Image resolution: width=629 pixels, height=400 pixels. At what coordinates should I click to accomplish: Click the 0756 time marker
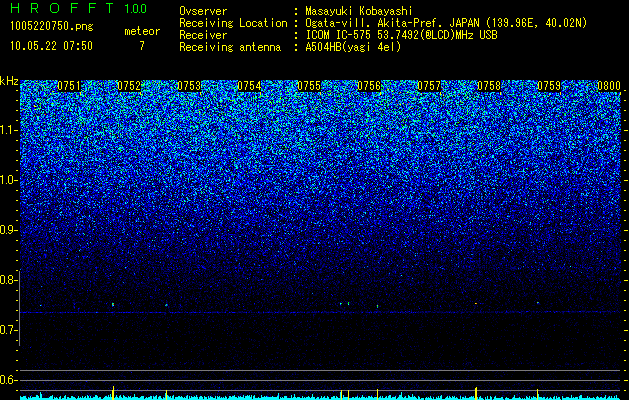point(369,86)
